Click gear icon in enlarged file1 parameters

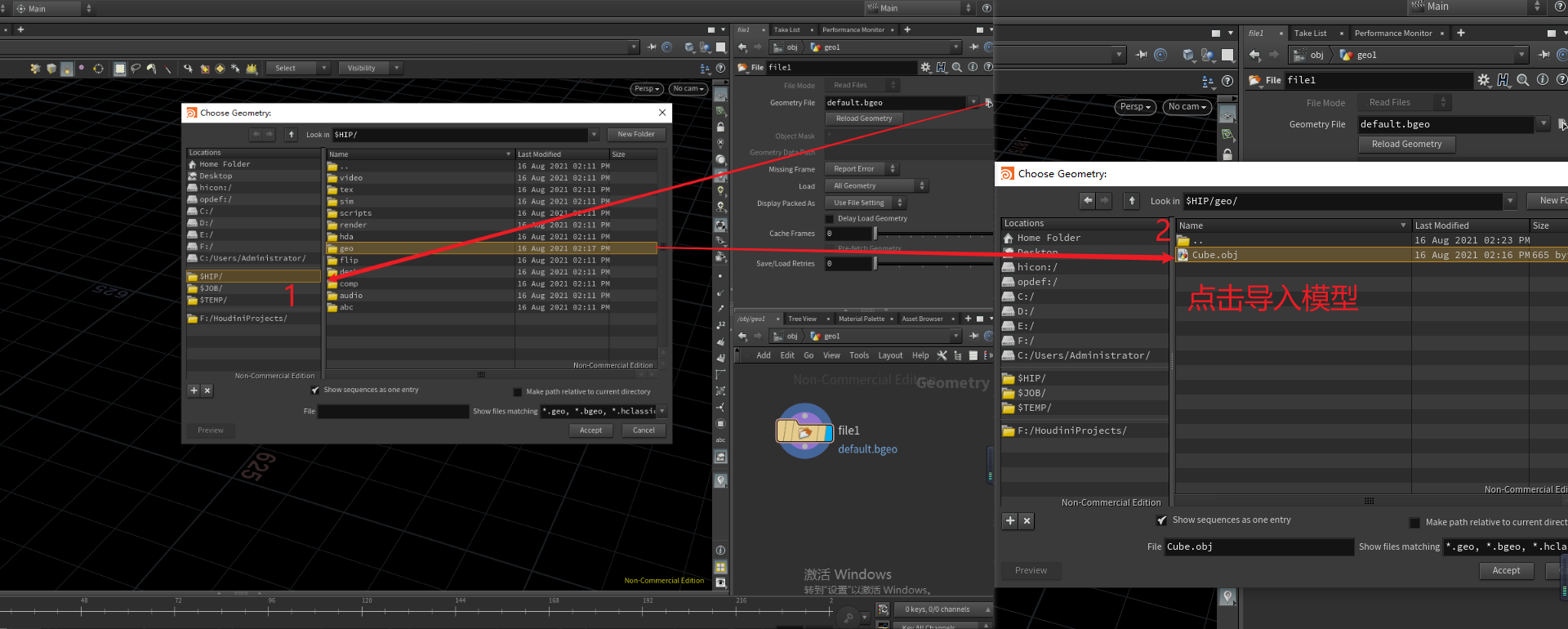click(1484, 80)
